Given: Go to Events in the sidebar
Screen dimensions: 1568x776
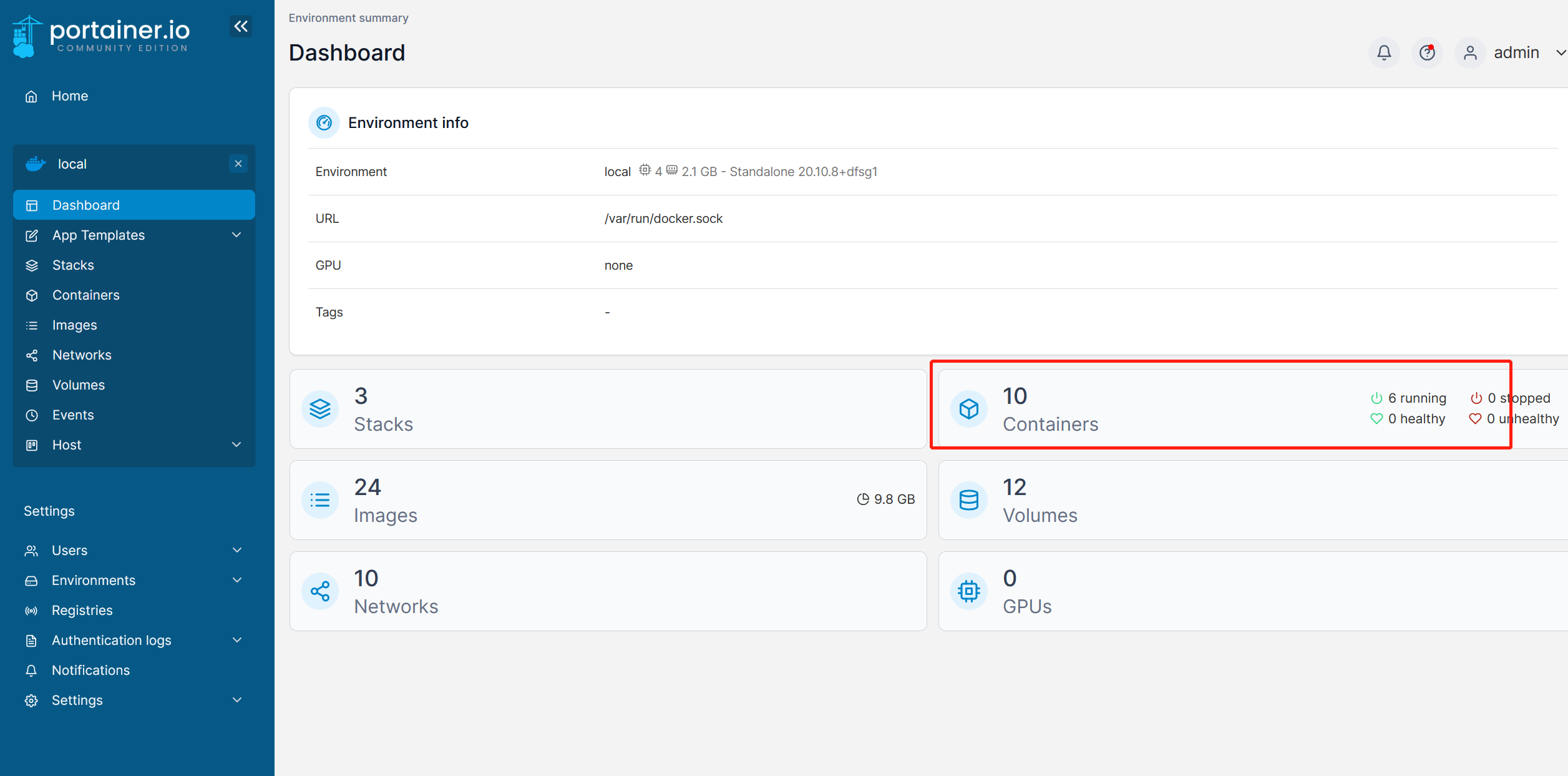Looking at the screenshot, I should (73, 415).
